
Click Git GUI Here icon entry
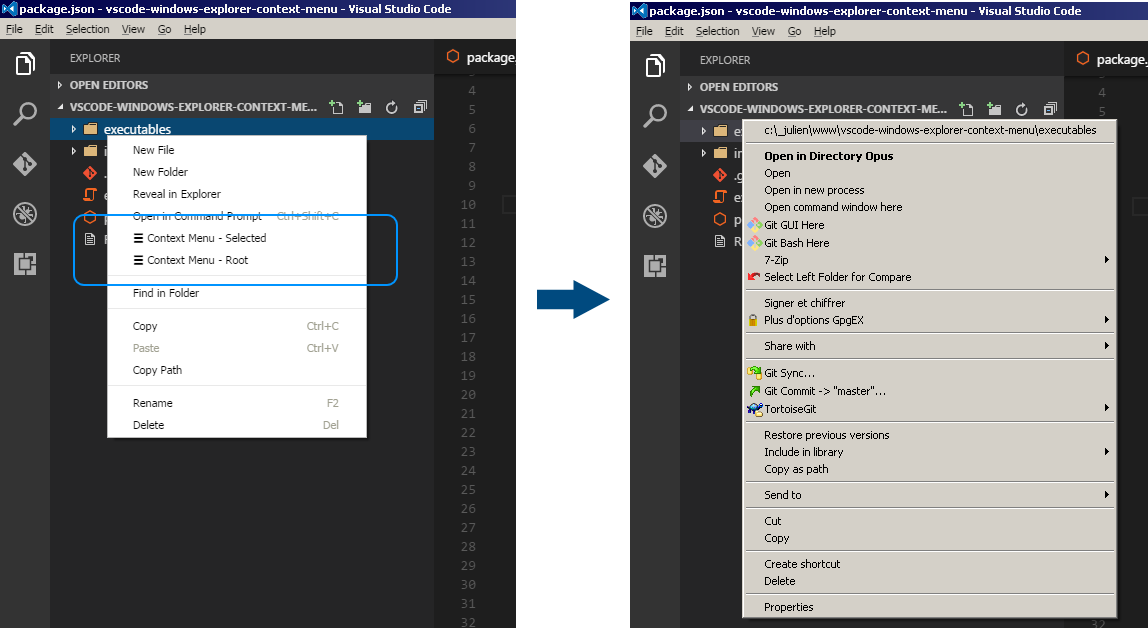point(930,225)
